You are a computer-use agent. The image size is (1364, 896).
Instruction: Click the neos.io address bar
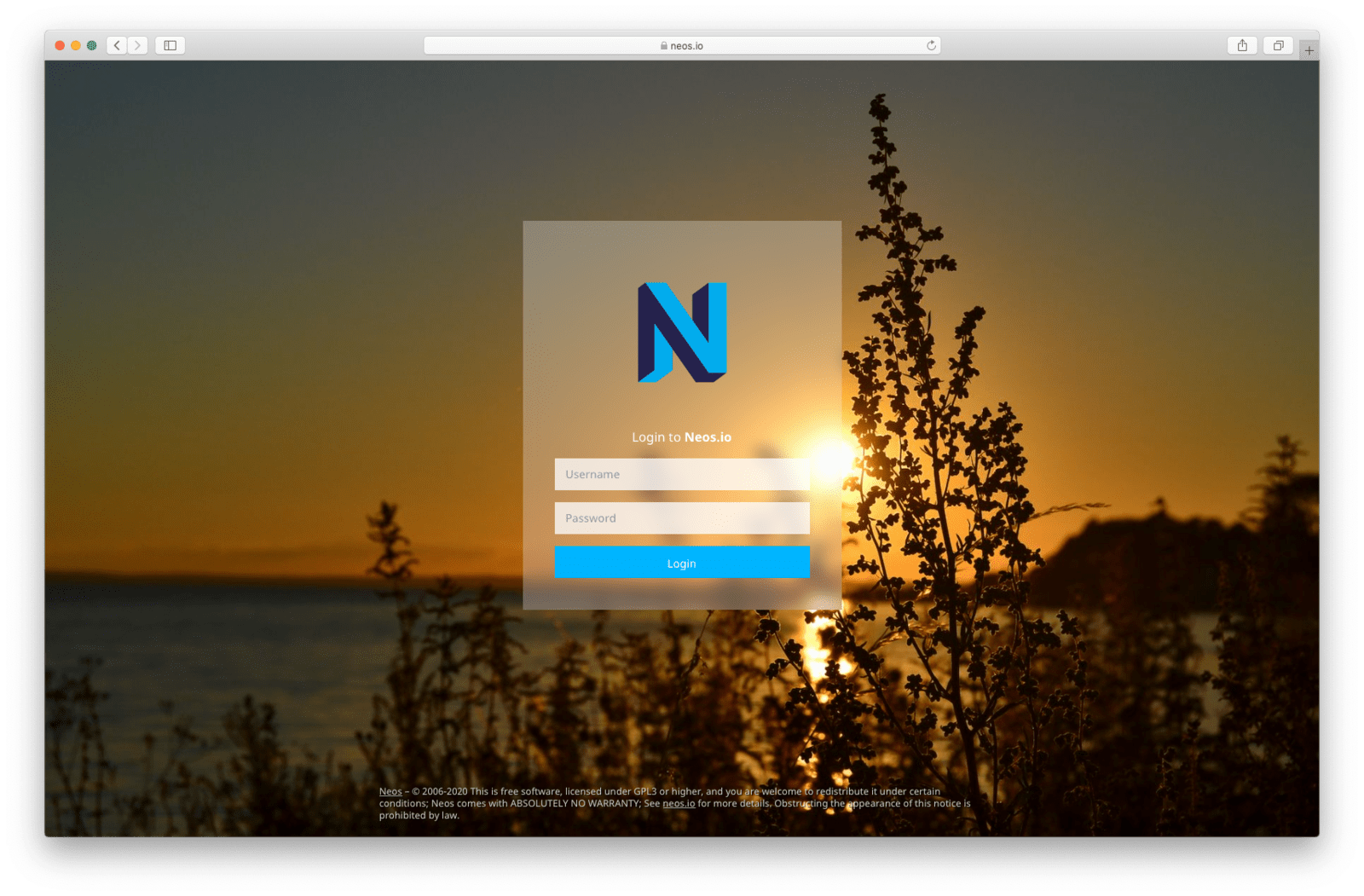[682, 45]
